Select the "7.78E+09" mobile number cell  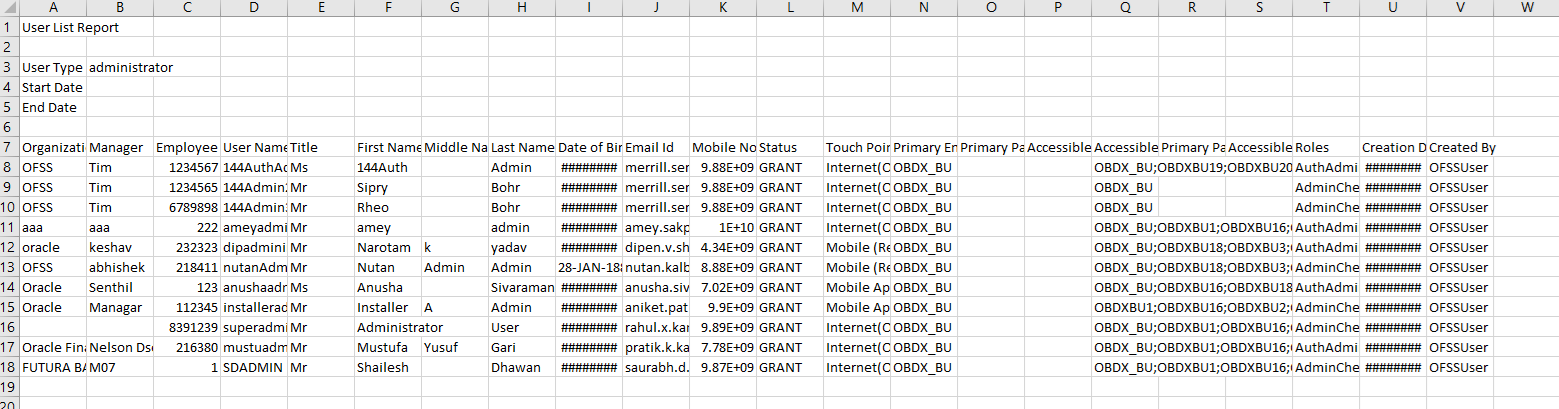pyautogui.click(x=722, y=347)
